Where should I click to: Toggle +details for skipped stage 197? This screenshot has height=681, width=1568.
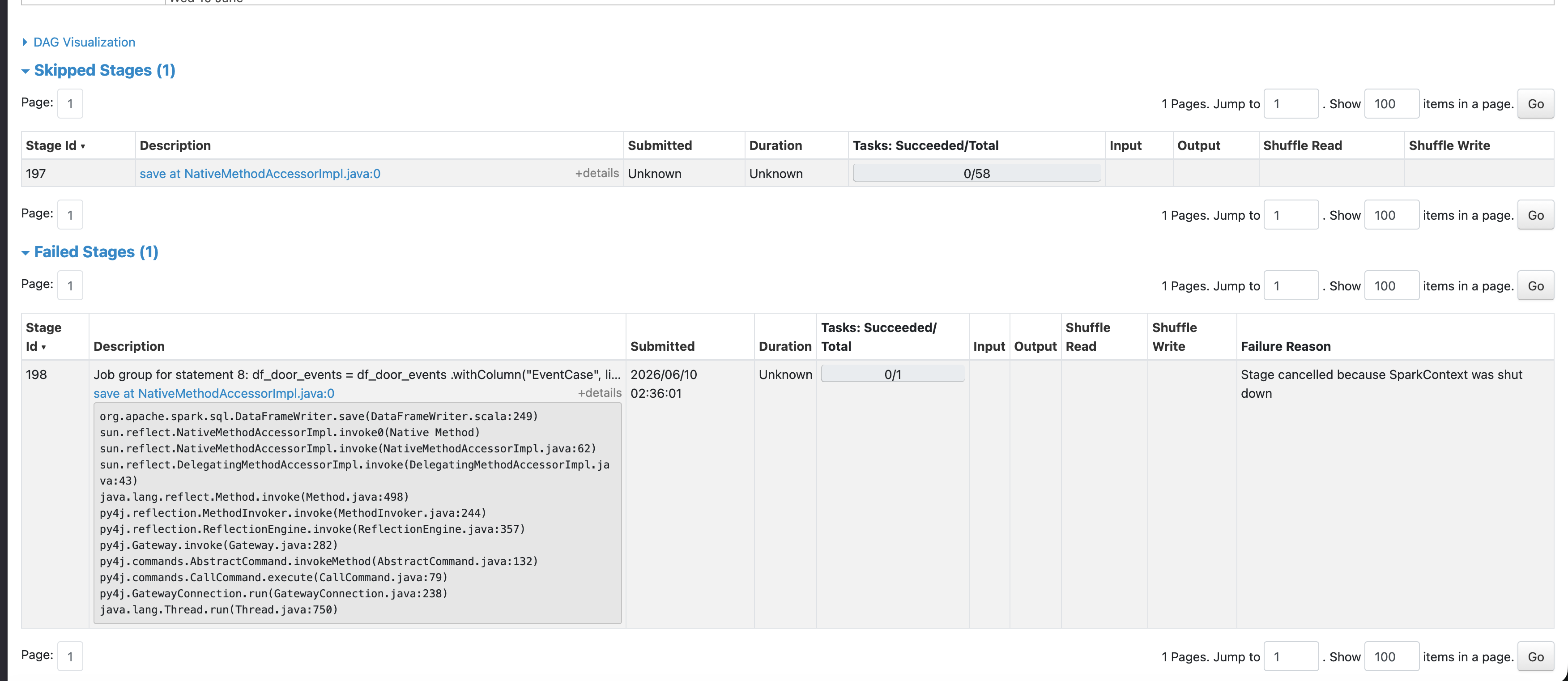coord(597,173)
